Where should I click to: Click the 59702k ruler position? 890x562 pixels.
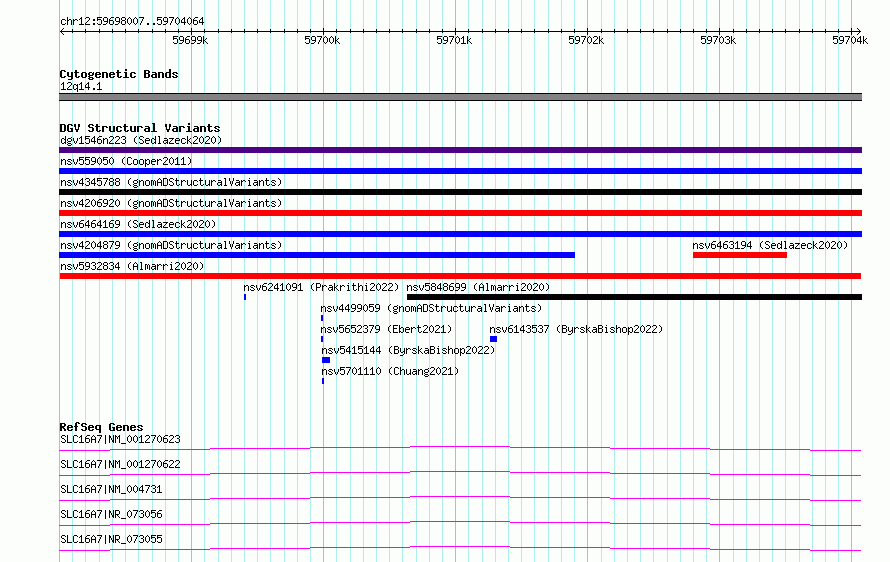(x=586, y=40)
